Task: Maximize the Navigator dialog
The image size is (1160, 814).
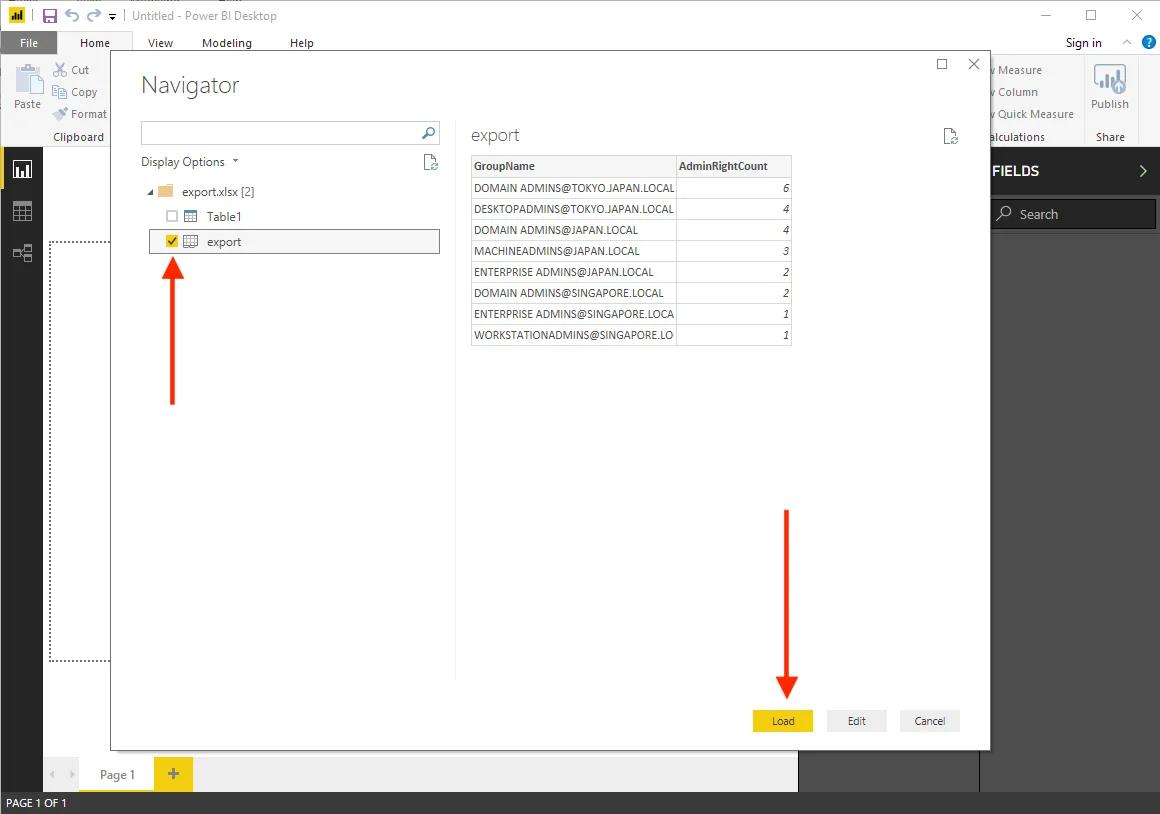Action: 942,64
